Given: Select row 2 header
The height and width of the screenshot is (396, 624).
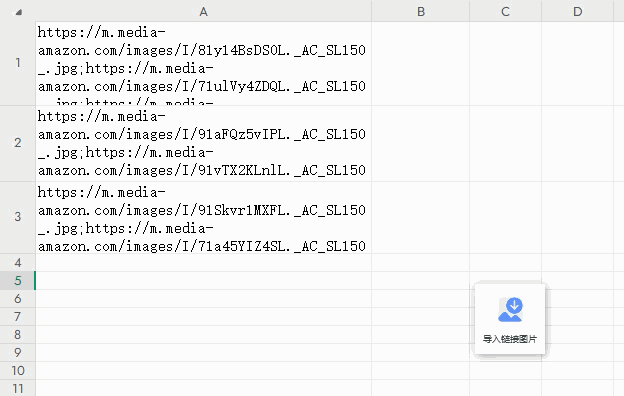Looking at the screenshot, I should tap(18, 143).
